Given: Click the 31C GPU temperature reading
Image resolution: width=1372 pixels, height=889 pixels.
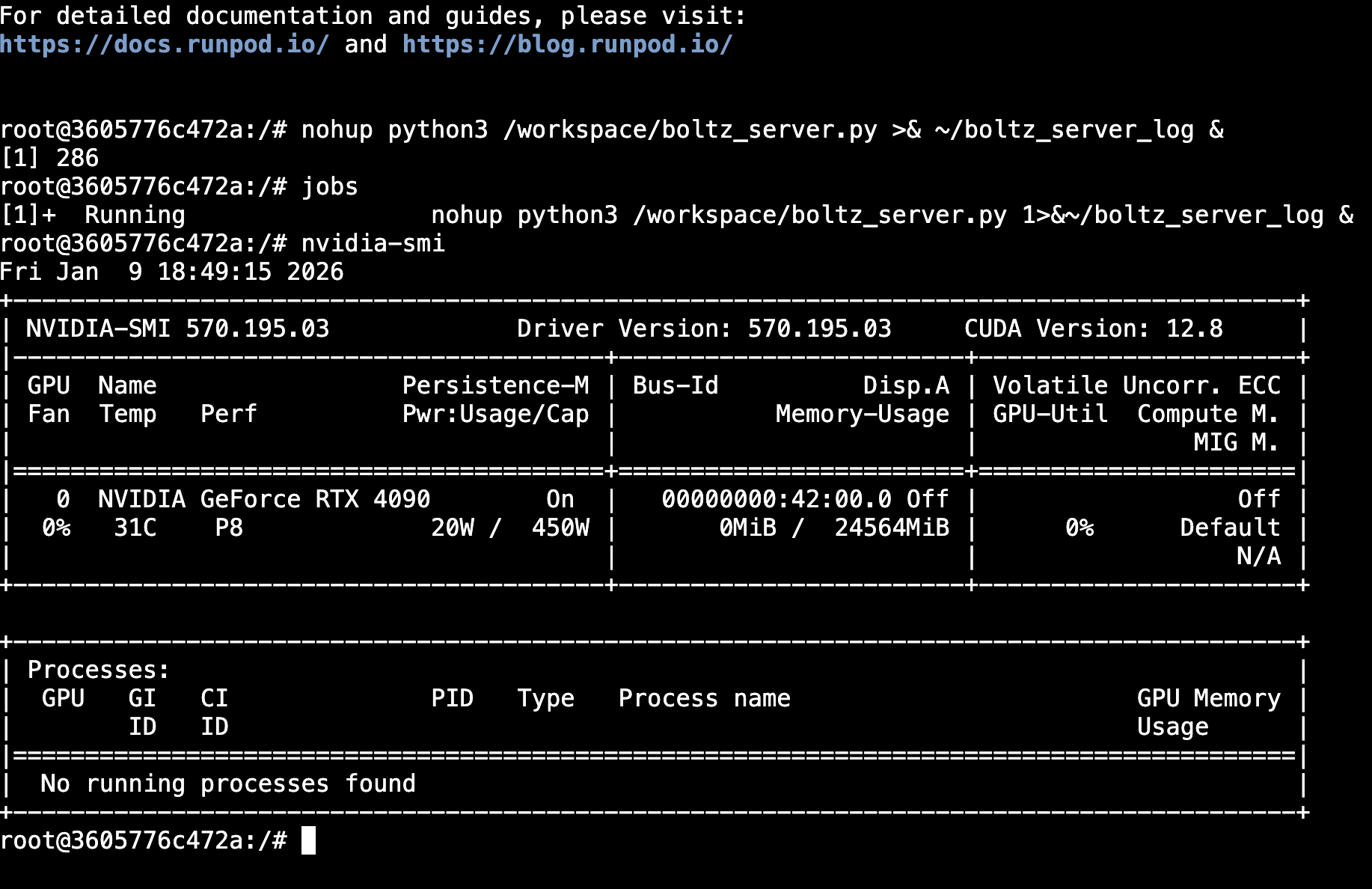Looking at the screenshot, I should coord(135,528).
